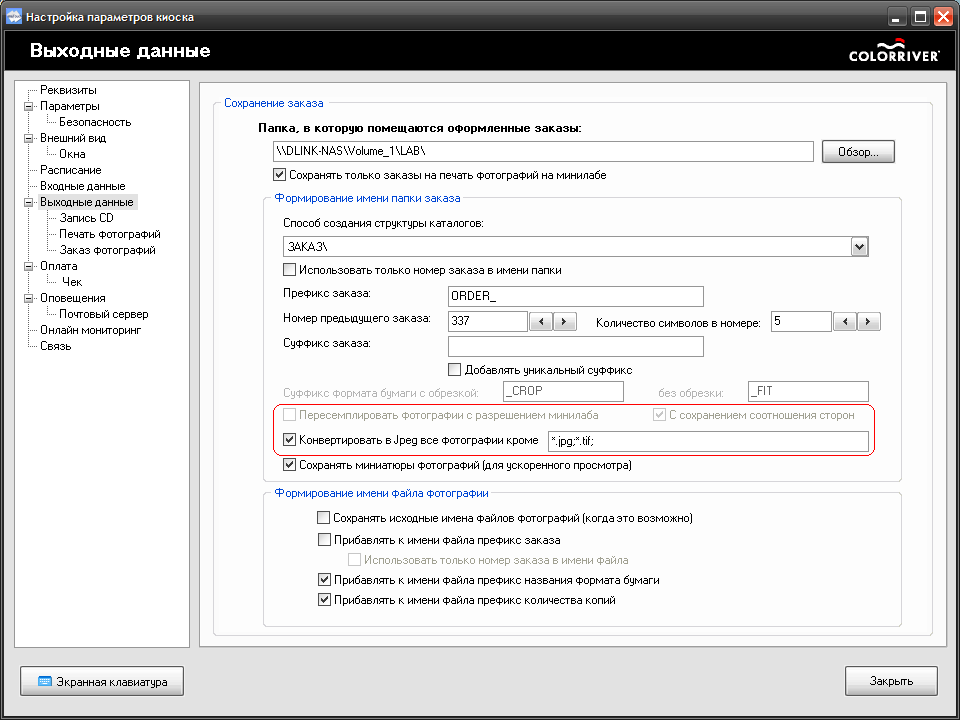Image resolution: width=960 pixels, height=720 pixels.
Task: Click the app icon in the title bar
Action: point(14,16)
